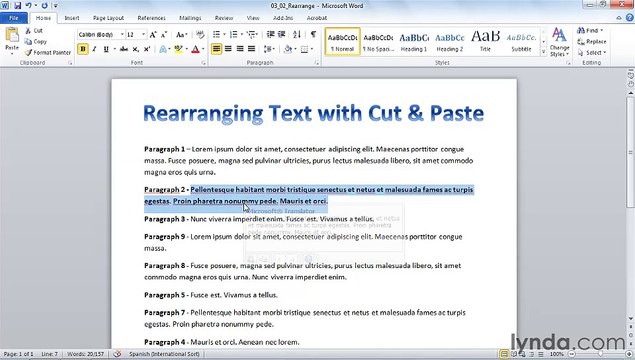Switch to the Page Layout tab

click(x=109, y=18)
